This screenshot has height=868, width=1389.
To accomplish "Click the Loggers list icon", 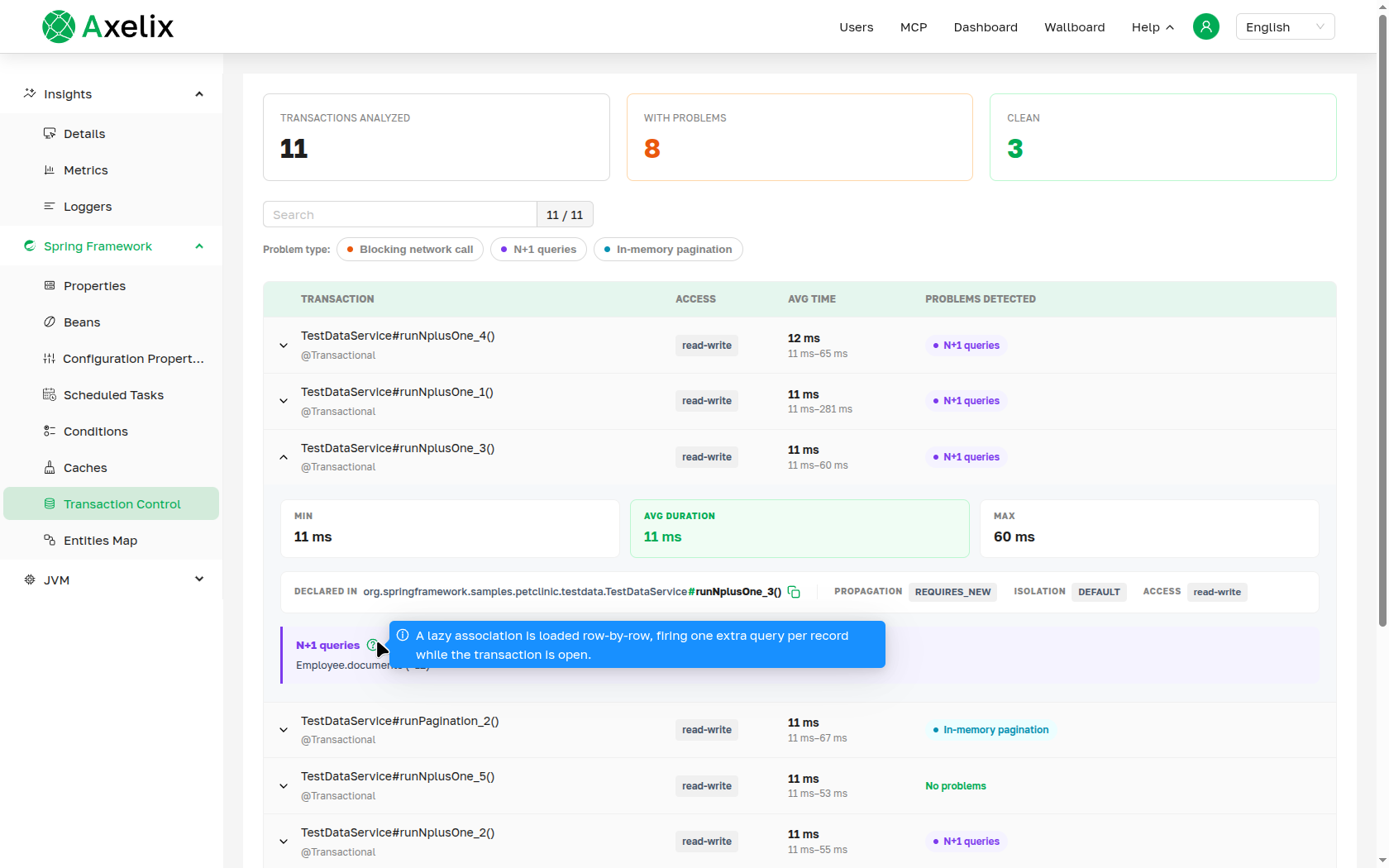I will point(50,206).
